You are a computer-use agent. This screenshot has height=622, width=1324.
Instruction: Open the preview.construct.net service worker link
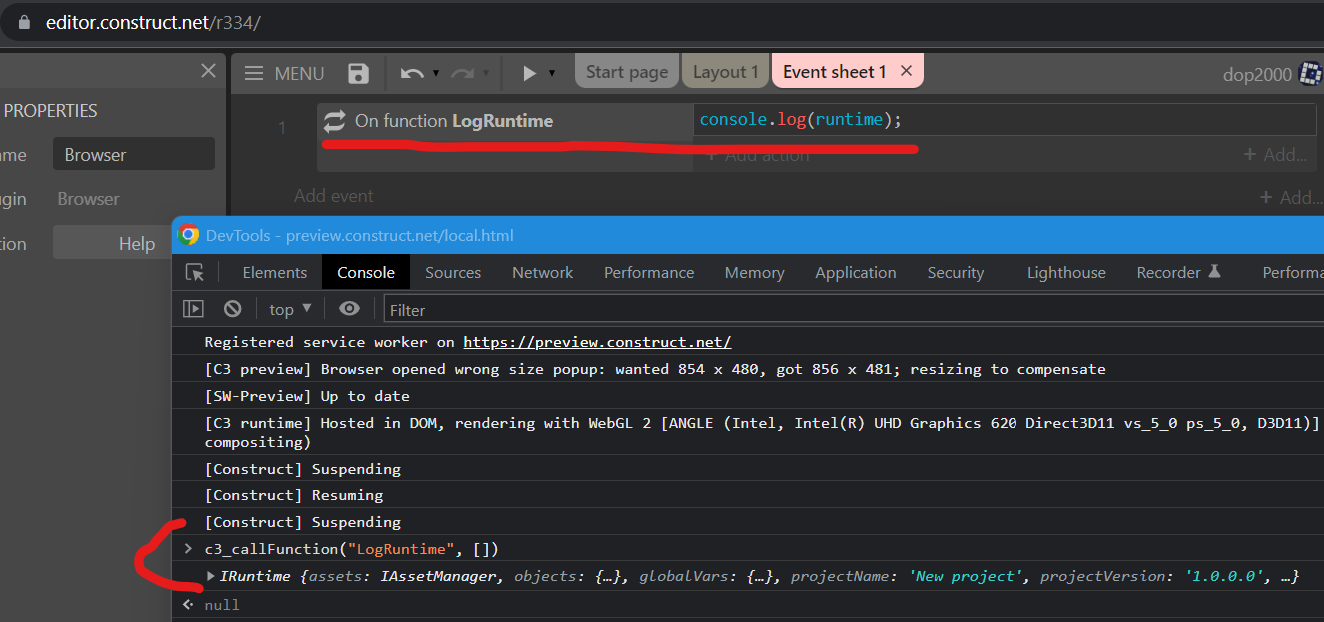[597, 341]
